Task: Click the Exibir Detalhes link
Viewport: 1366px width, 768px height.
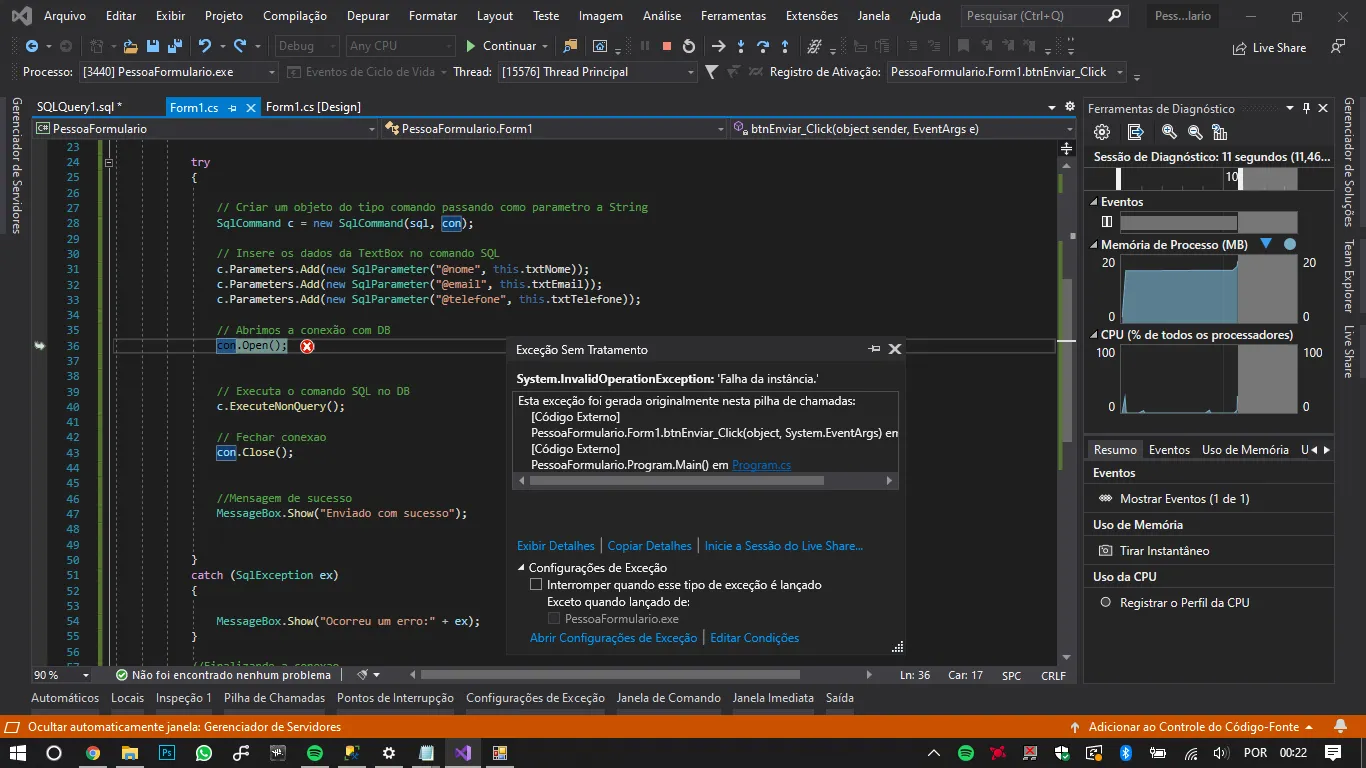Action: [x=555, y=546]
